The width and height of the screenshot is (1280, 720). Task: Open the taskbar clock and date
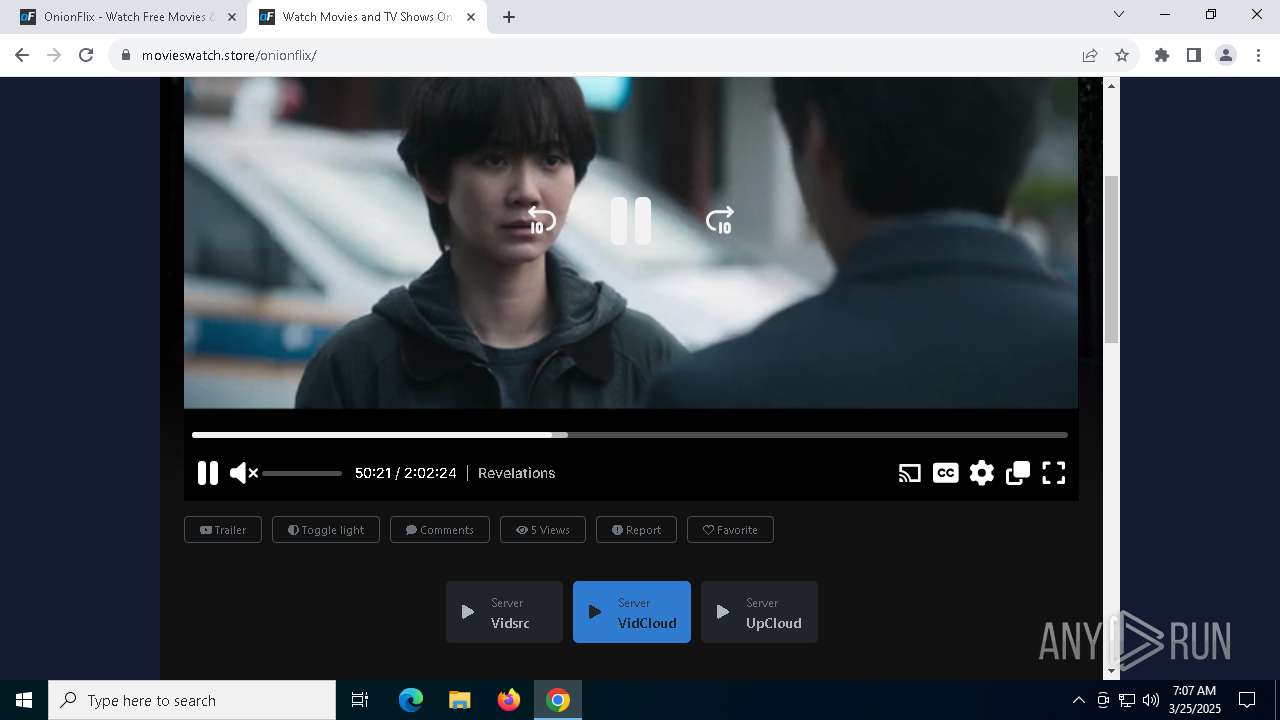click(1195, 700)
